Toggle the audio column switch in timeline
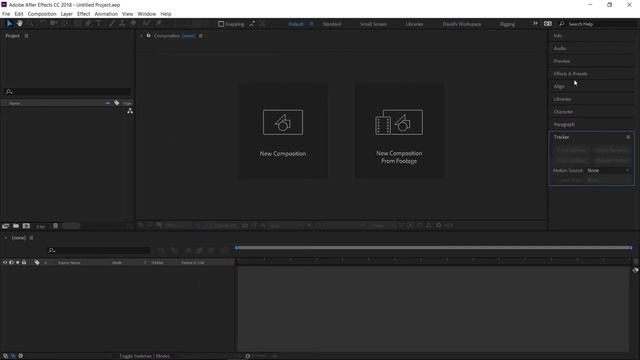This screenshot has height=360, width=640. click(x=11, y=262)
